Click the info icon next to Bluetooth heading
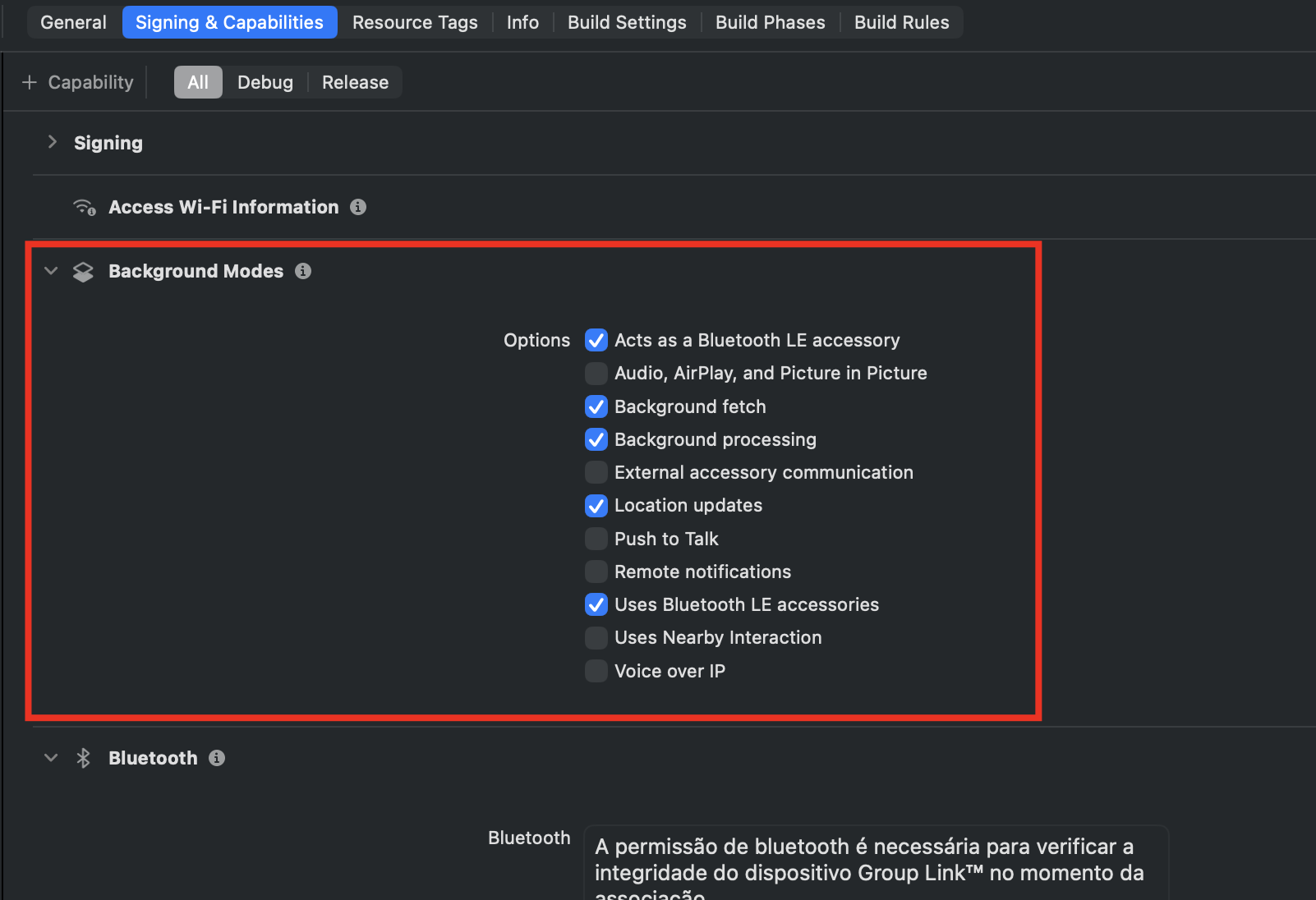1316x900 pixels. (217, 758)
